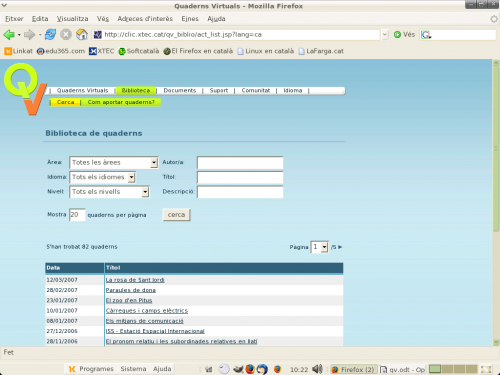
Task: Click the small Firefox icon left of the clock
Action: [x=277, y=369]
